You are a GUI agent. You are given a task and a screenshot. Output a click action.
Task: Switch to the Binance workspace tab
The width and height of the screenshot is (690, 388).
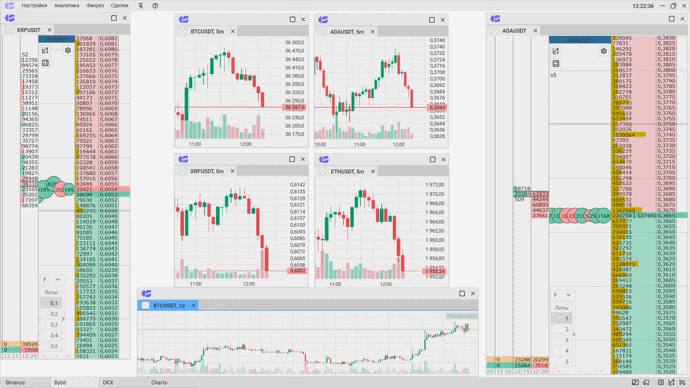pyautogui.click(x=15, y=383)
